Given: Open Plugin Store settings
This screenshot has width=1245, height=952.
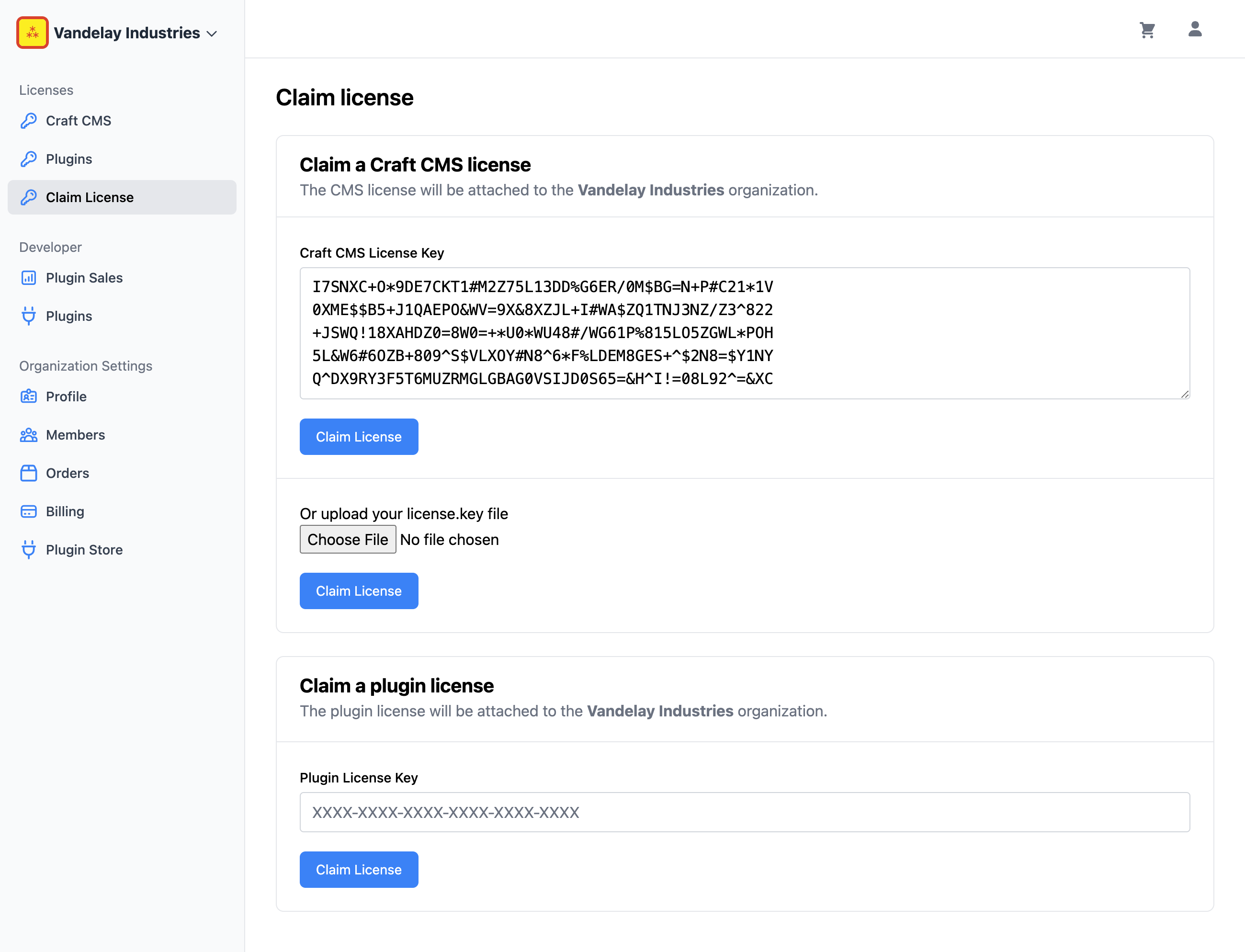Looking at the screenshot, I should 122,550.
